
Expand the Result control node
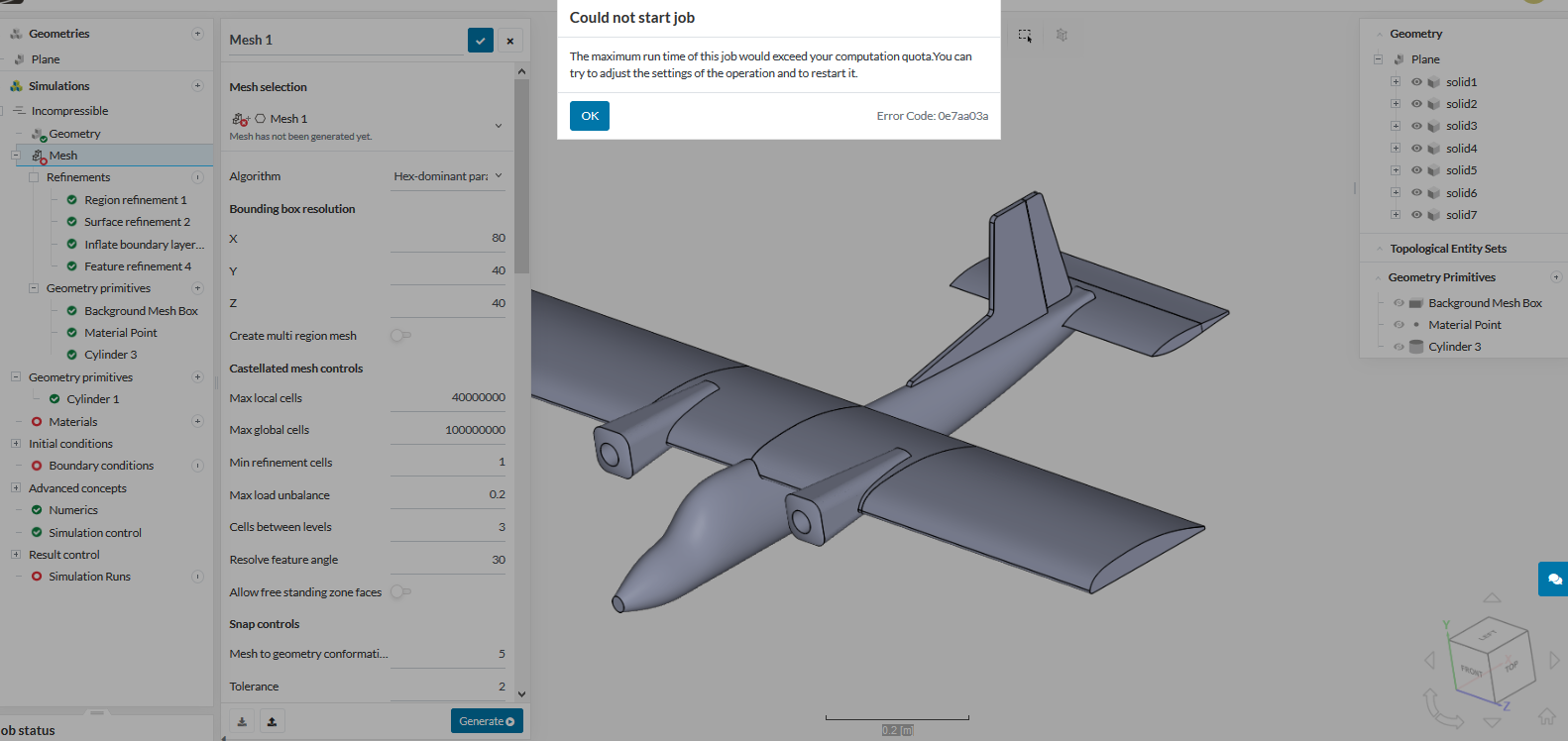pyautogui.click(x=15, y=555)
